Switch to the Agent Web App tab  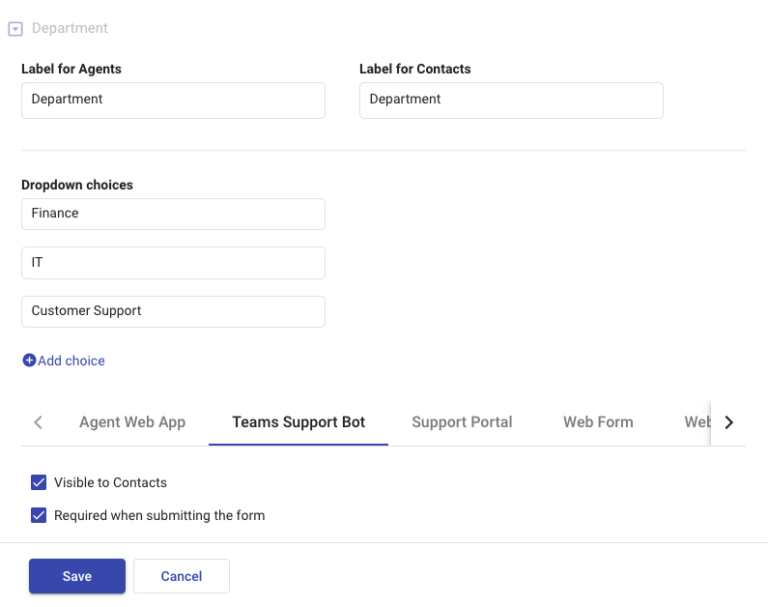pos(132,422)
